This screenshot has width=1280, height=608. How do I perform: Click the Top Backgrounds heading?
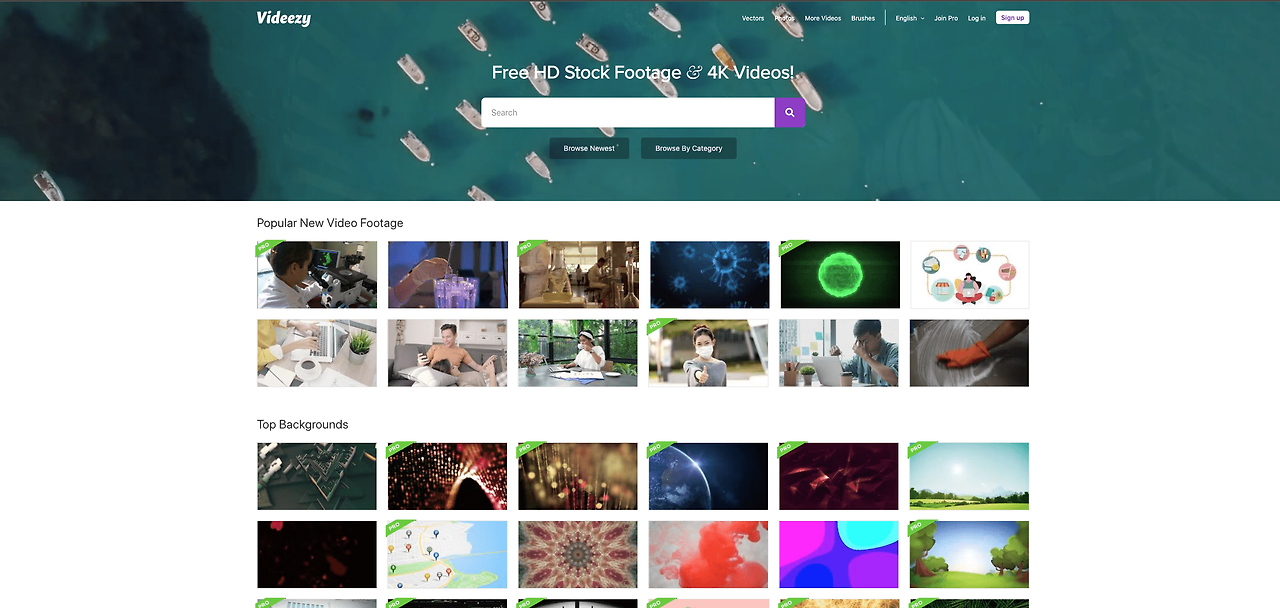[x=303, y=425]
